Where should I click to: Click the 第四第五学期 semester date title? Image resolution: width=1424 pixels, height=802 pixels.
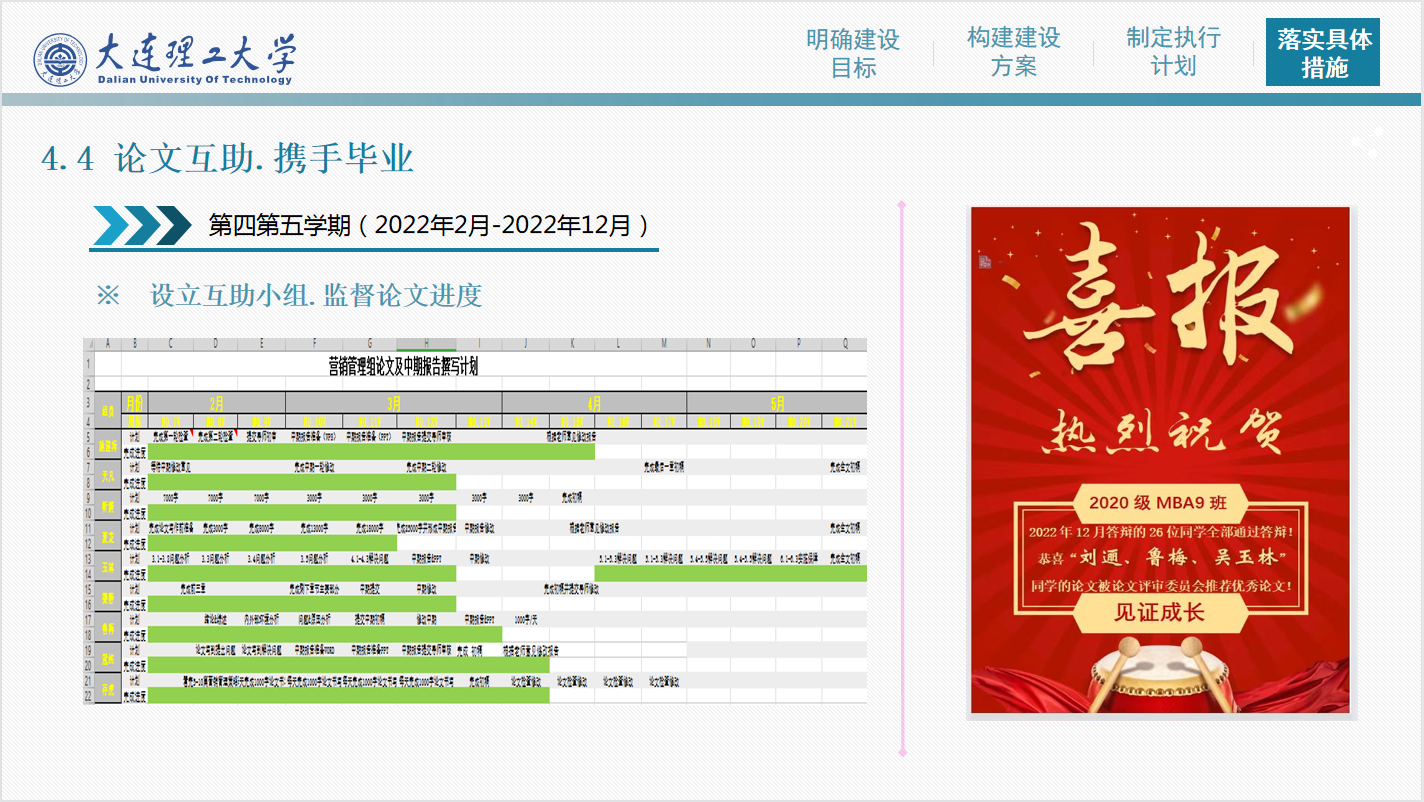(x=429, y=225)
